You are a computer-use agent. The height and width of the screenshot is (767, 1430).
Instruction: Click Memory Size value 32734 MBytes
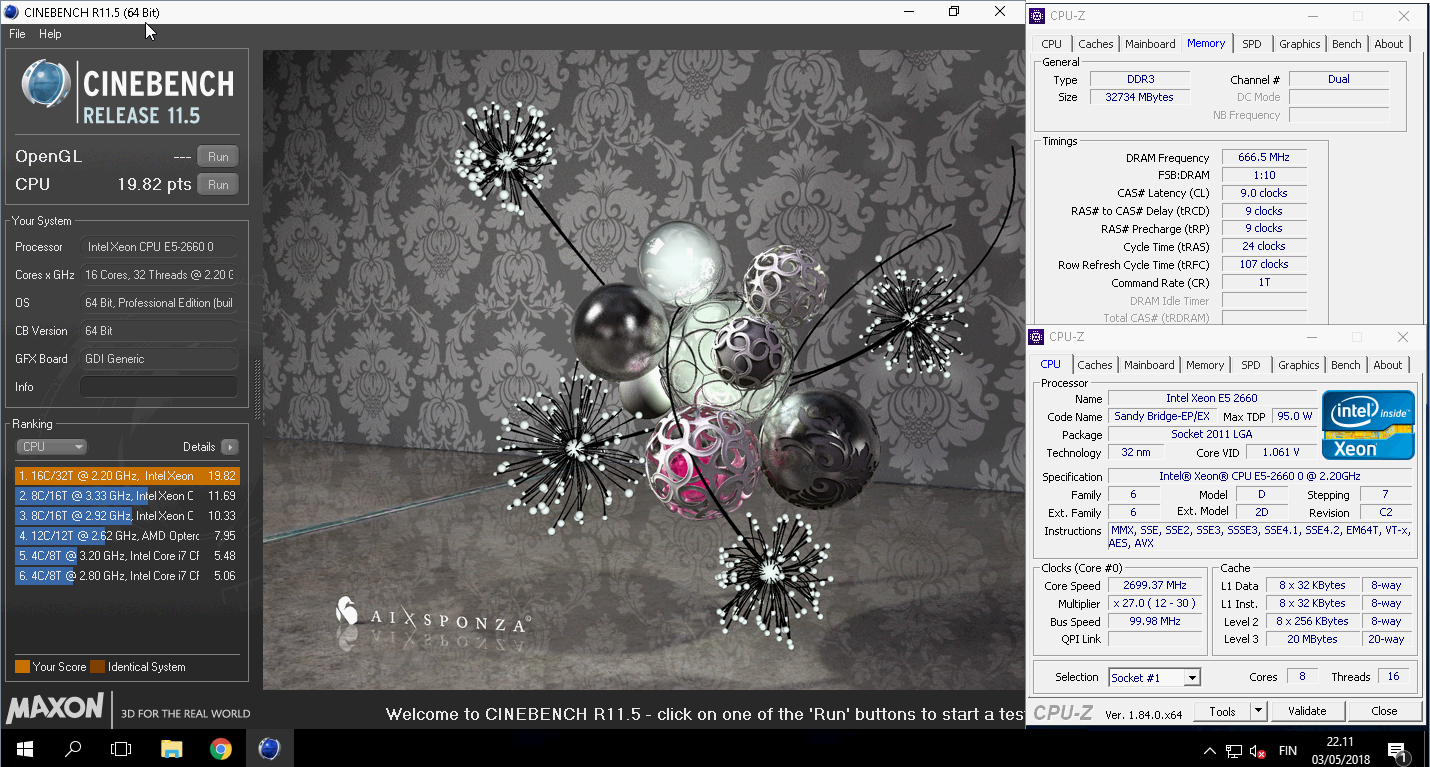pos(1139,97)
